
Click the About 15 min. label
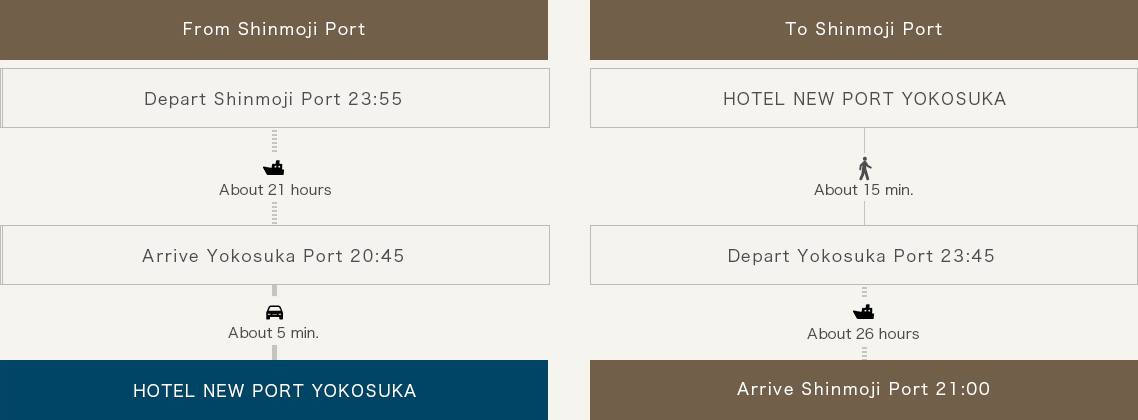[864, 190]
